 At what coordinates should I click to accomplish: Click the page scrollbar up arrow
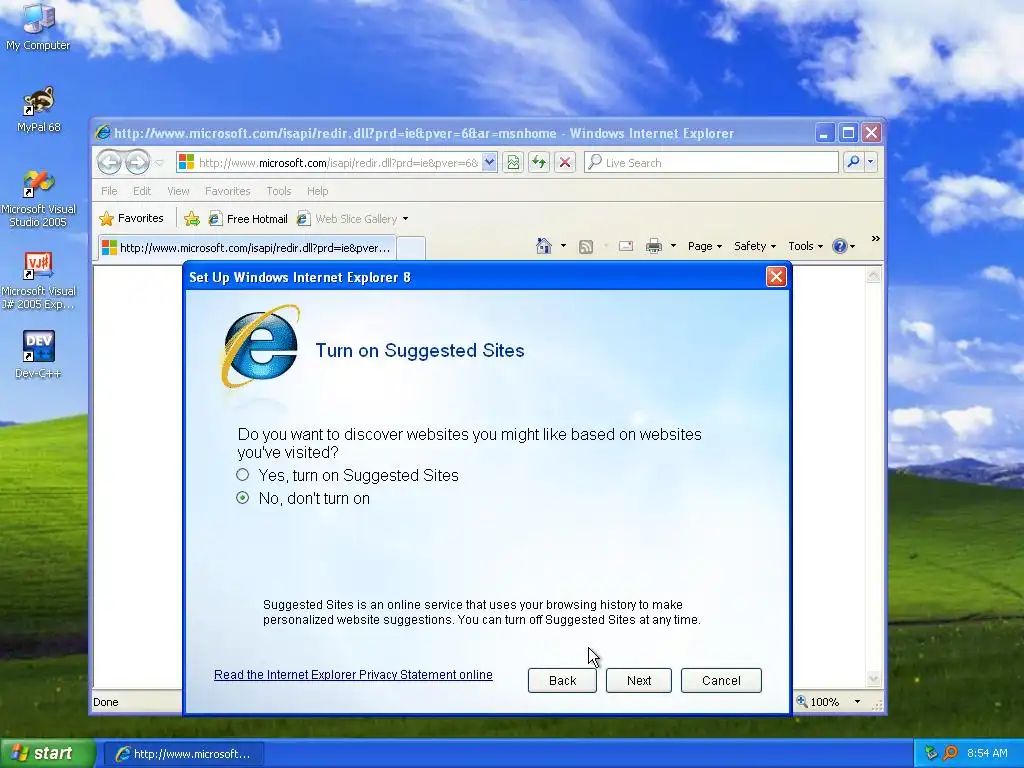[873, 275]
